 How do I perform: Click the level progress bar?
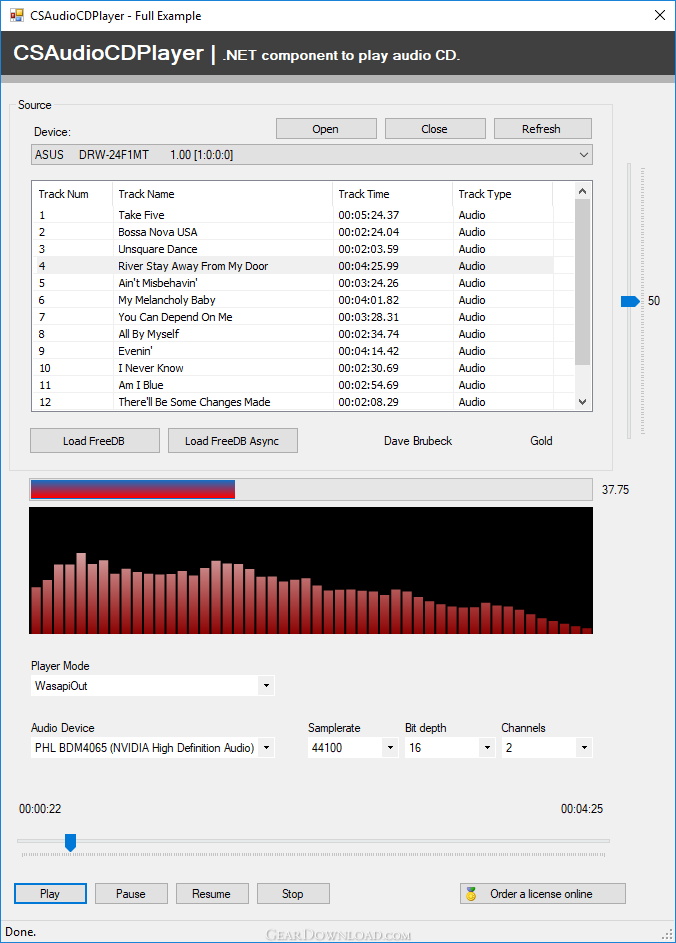tap(311, 490)
